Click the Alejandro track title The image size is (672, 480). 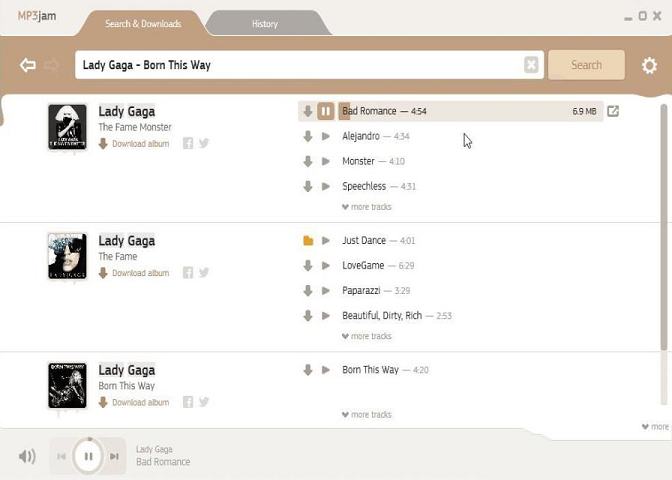361,136
